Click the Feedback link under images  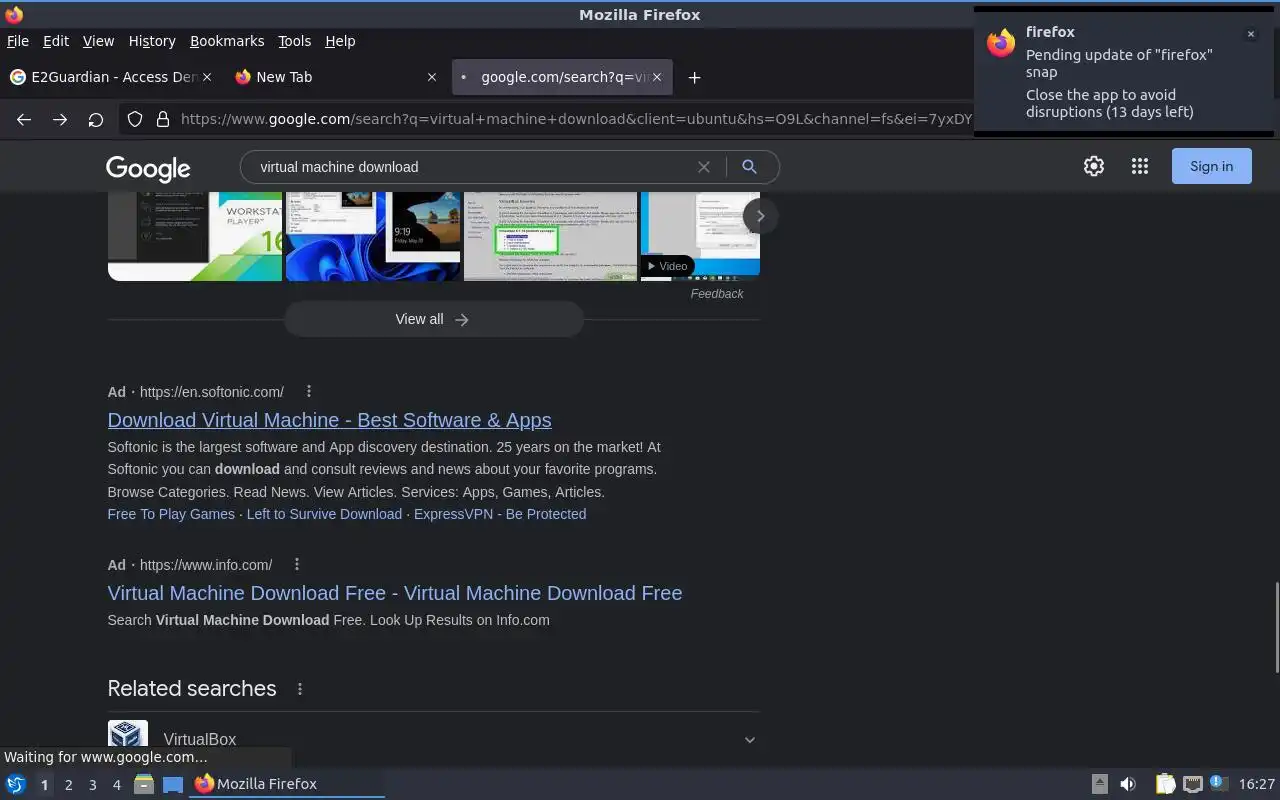pyautogui.click(x=717, y=294)
